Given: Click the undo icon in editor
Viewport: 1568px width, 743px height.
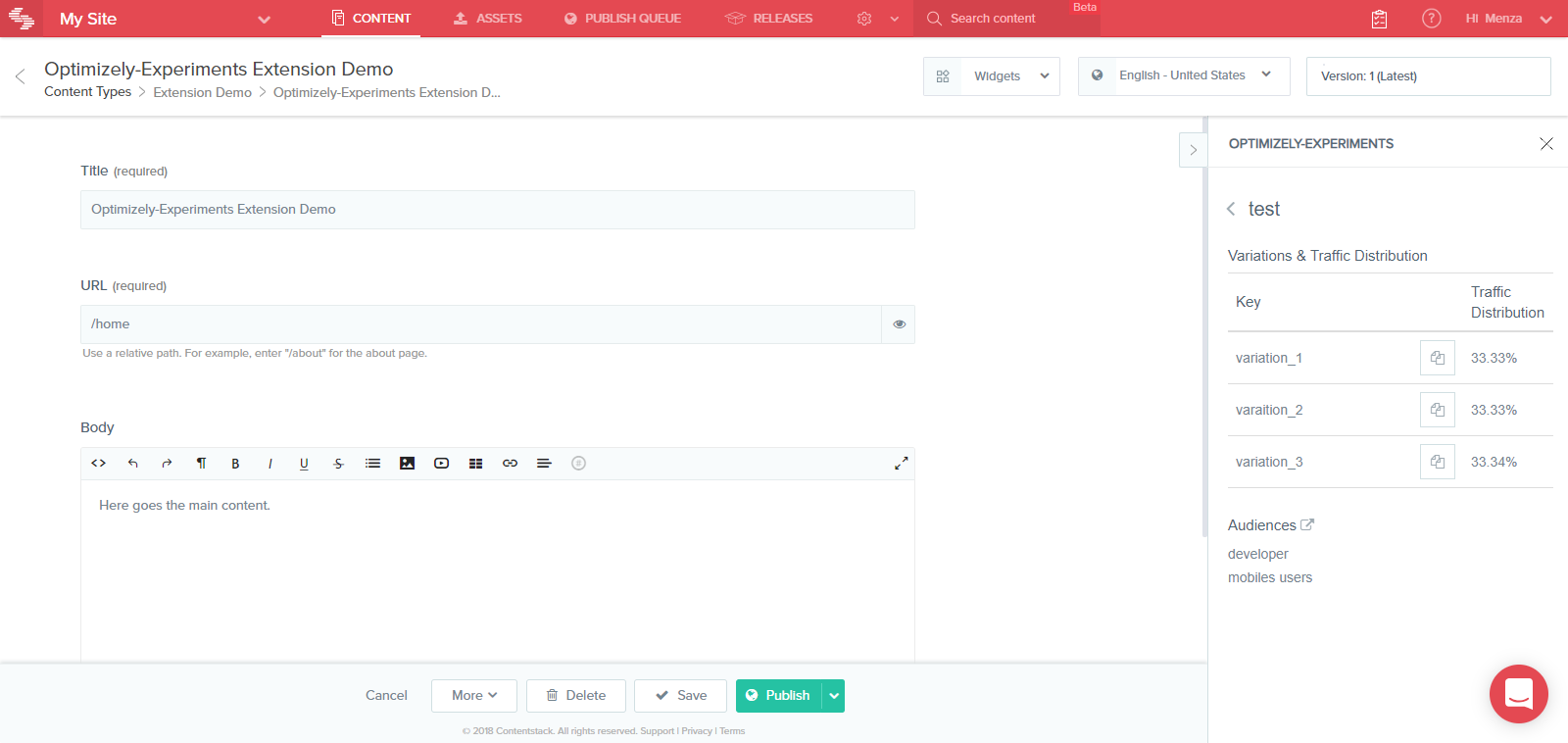Looking at the screenshot, I should point(132,464).
